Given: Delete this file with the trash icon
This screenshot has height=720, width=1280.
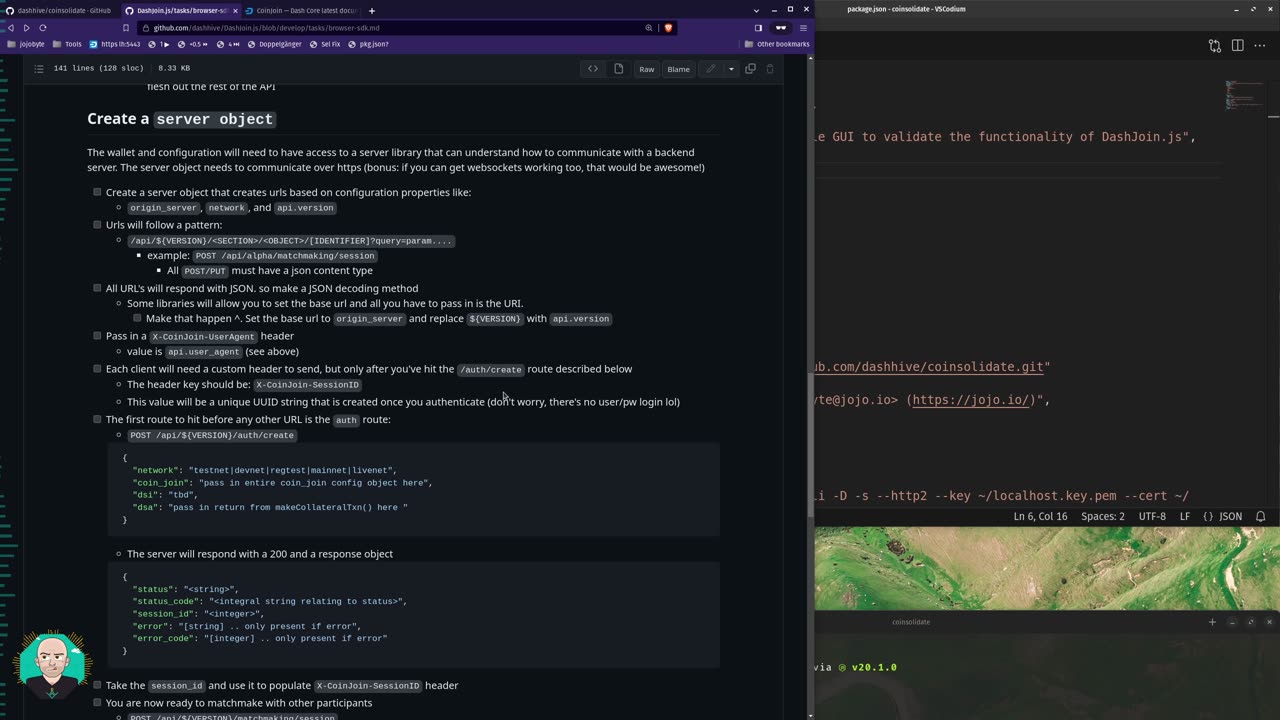Looking at the screenshot, I should pos(770,69).
